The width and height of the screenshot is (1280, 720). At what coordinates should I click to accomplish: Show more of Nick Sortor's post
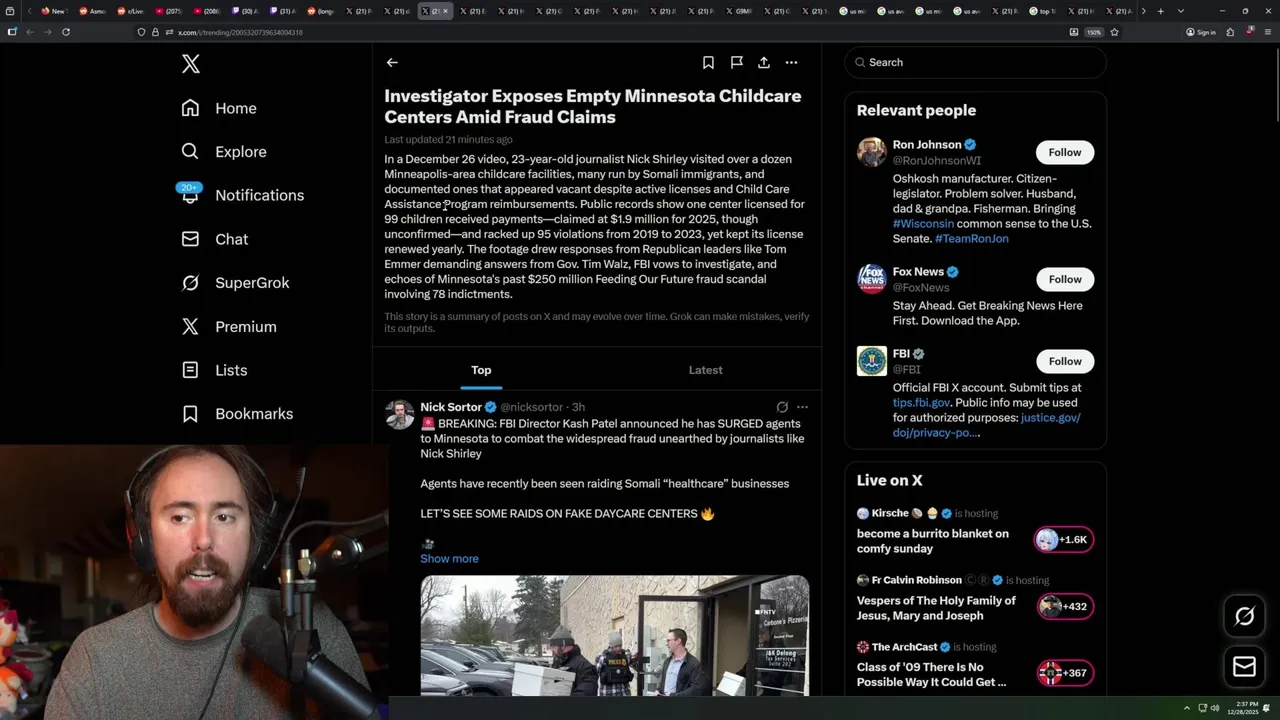[449, 559]
